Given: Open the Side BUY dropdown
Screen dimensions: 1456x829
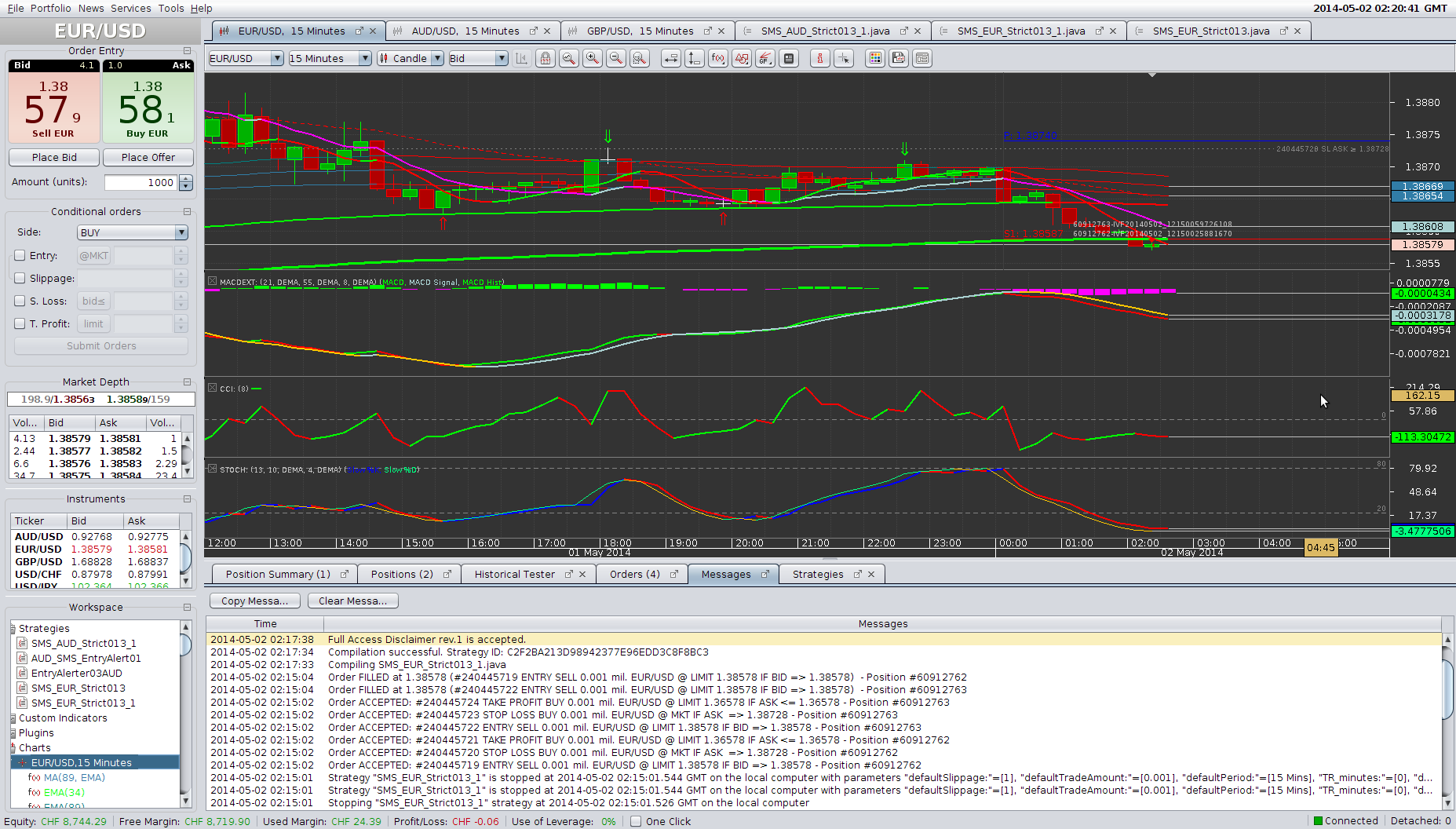Looking at the screenshot, I should (x=133, y=232).
